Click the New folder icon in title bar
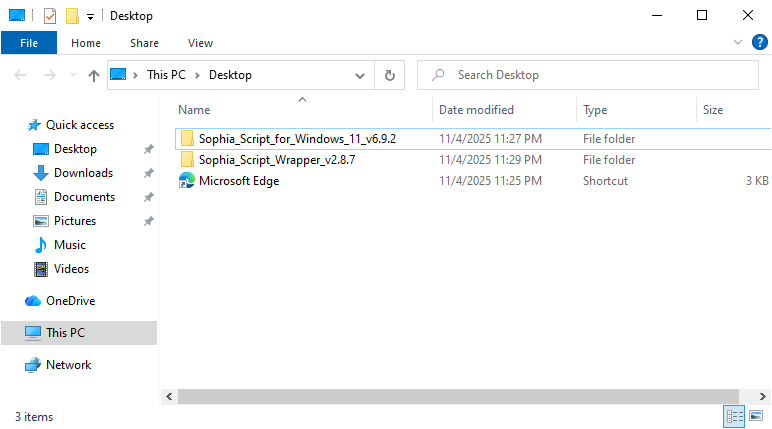 tap(71, 16)
